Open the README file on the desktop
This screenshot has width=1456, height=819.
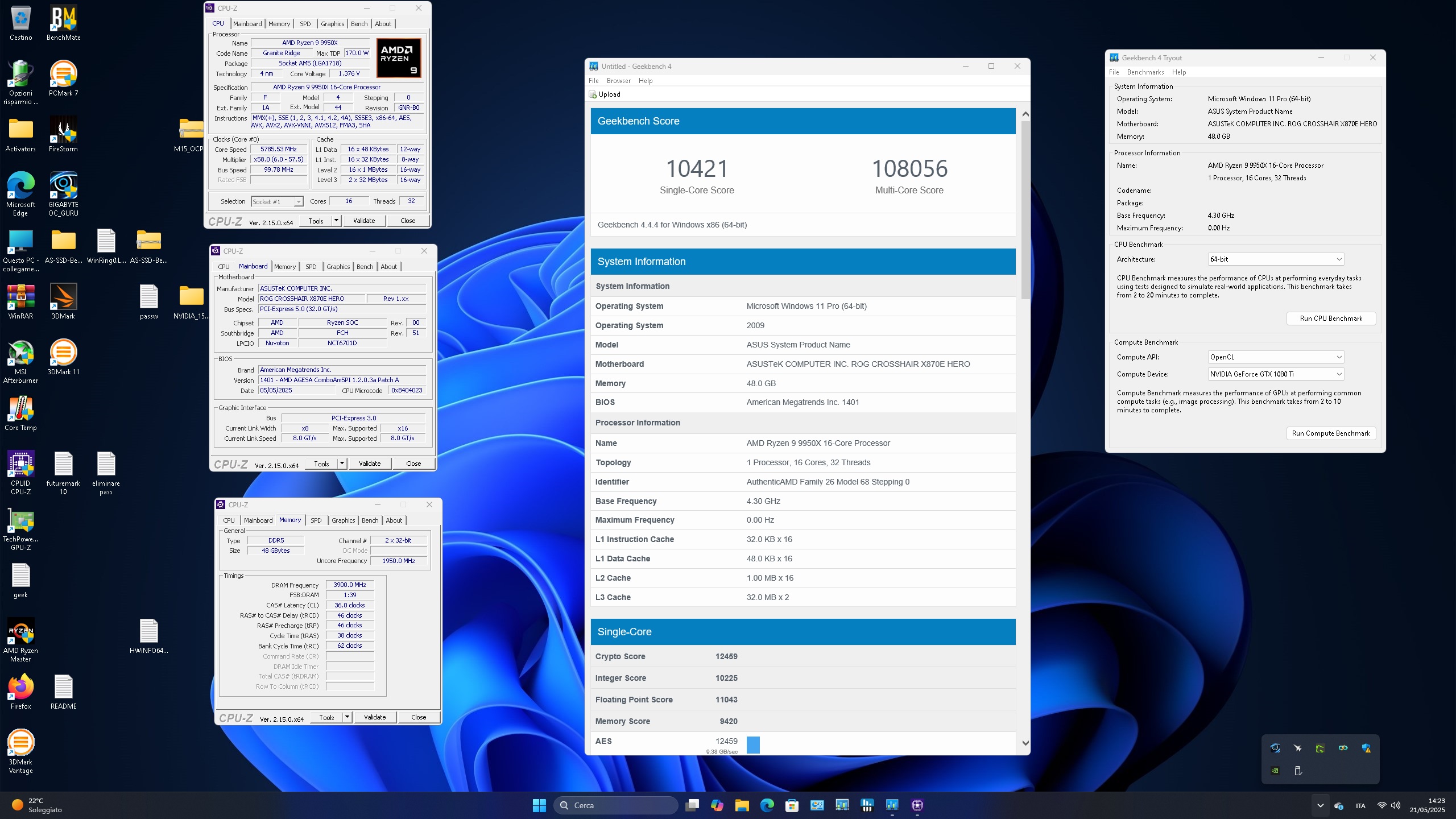[63, 692]
